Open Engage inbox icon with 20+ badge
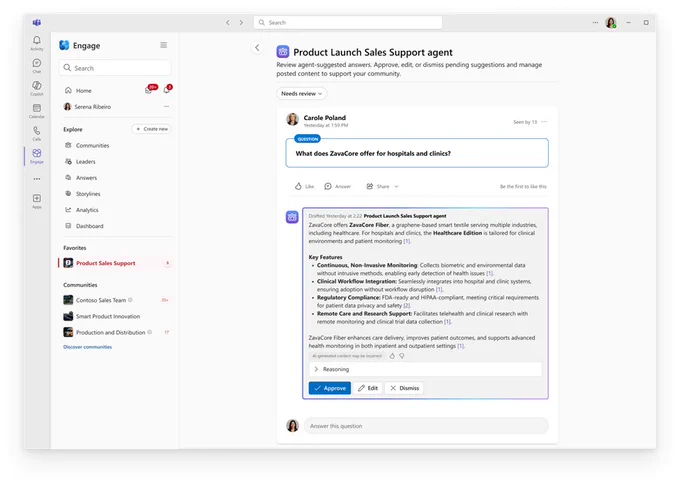The height and width of the screenshot is (483, 680). click(x=150, y=89)
